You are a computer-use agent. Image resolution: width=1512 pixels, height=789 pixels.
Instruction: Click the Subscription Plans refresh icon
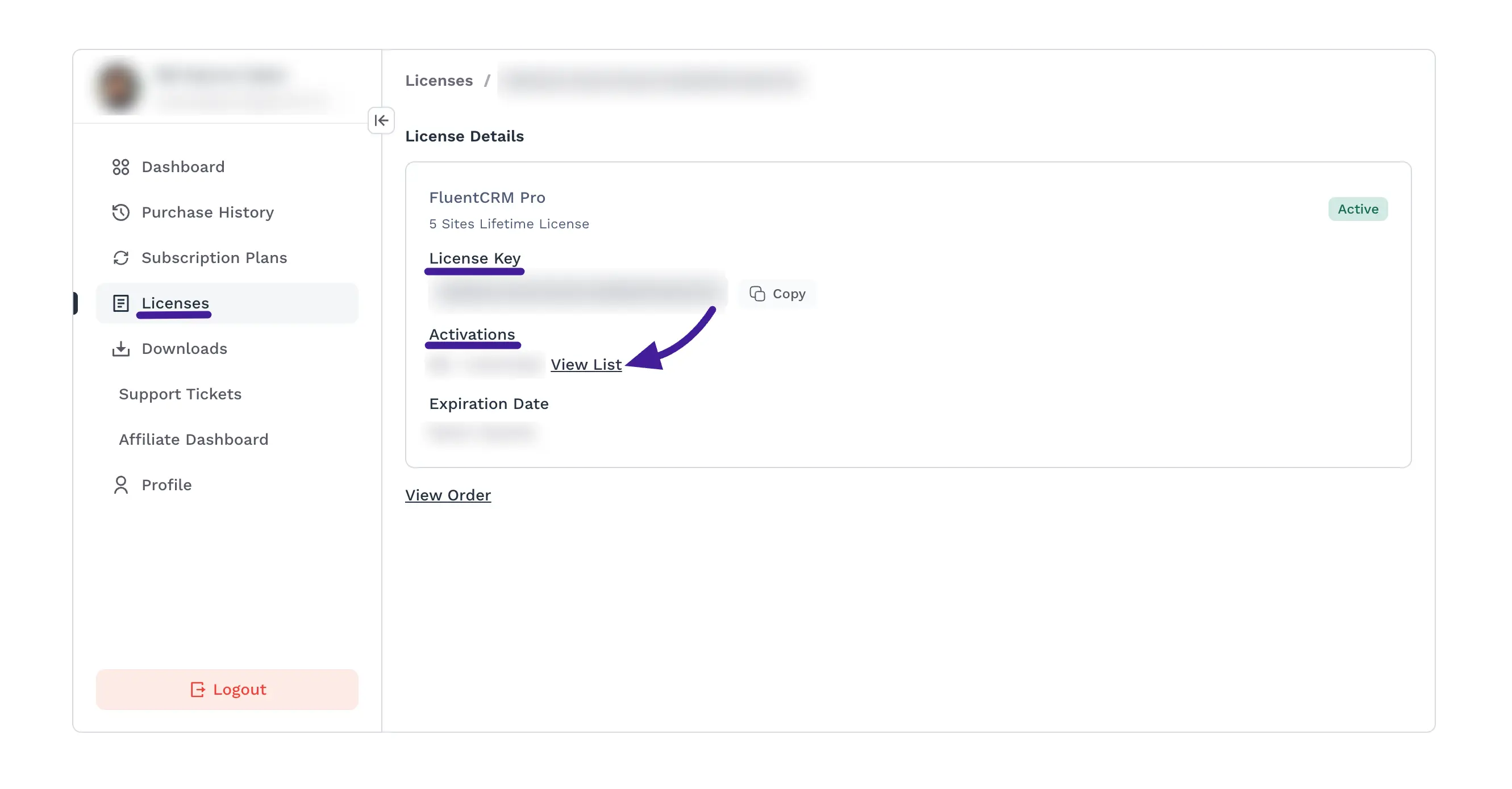point(120,258)
